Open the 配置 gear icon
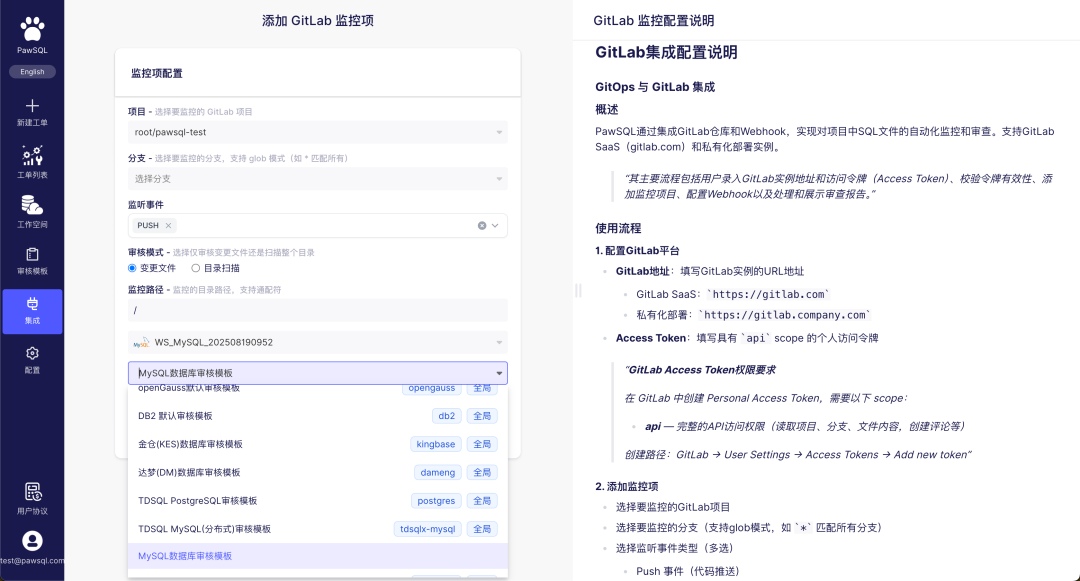 32,353
